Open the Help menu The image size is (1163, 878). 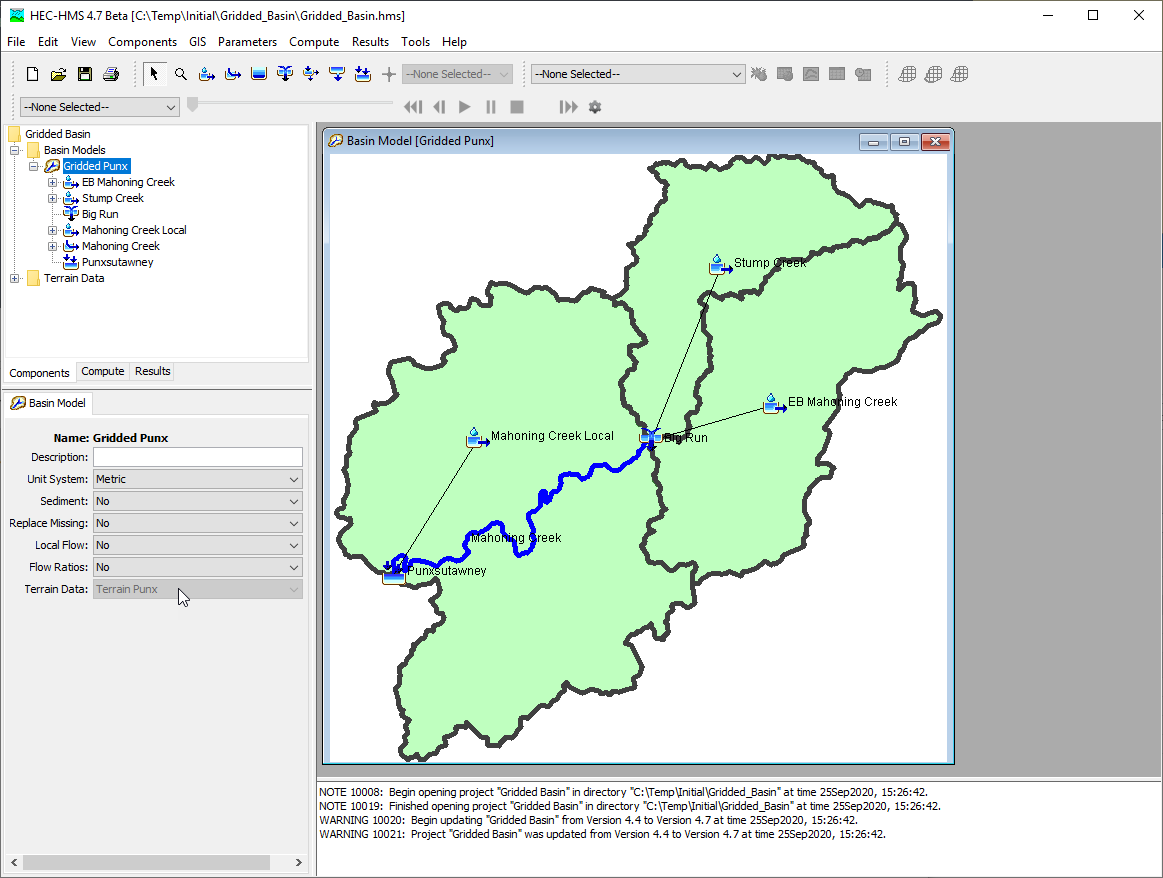[x=454, y=42]
